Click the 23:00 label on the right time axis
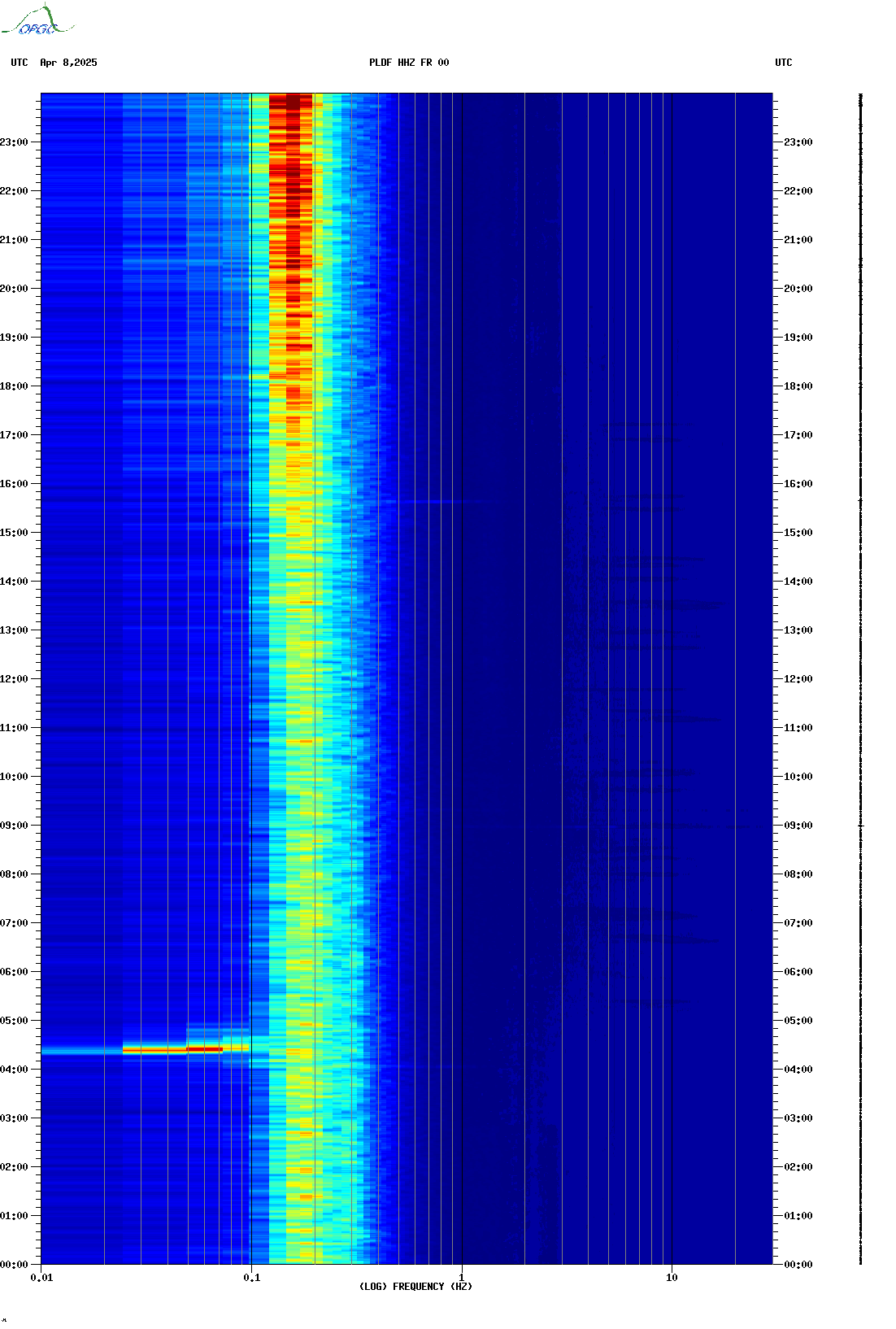Viewport: 896px width, 1329px height. tap(798, 142)
